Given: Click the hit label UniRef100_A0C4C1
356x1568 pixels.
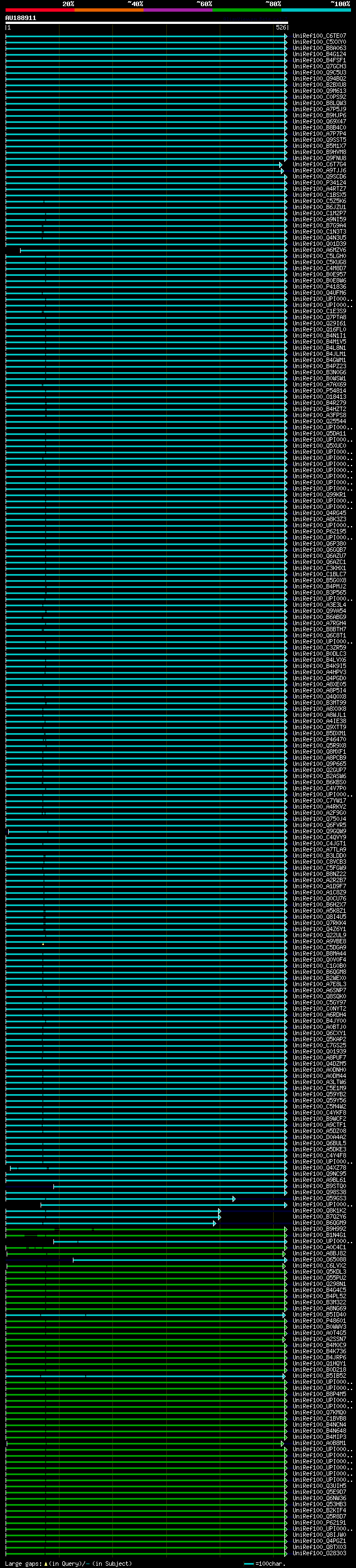Looking at the screenshot, I should pos(319,1247).
